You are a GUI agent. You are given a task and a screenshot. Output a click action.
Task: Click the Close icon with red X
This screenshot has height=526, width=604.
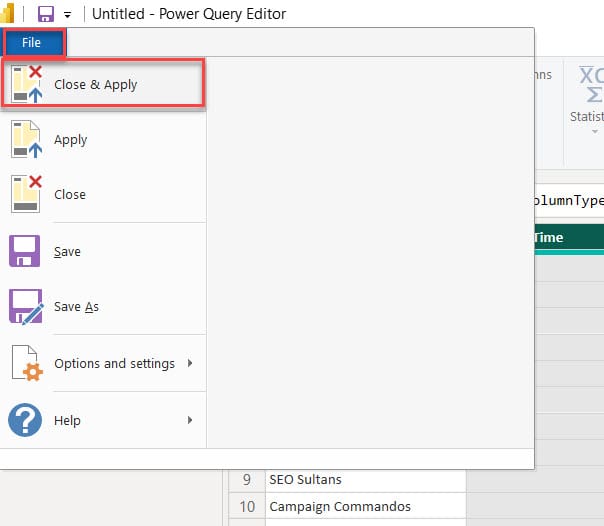click(26, 194)
